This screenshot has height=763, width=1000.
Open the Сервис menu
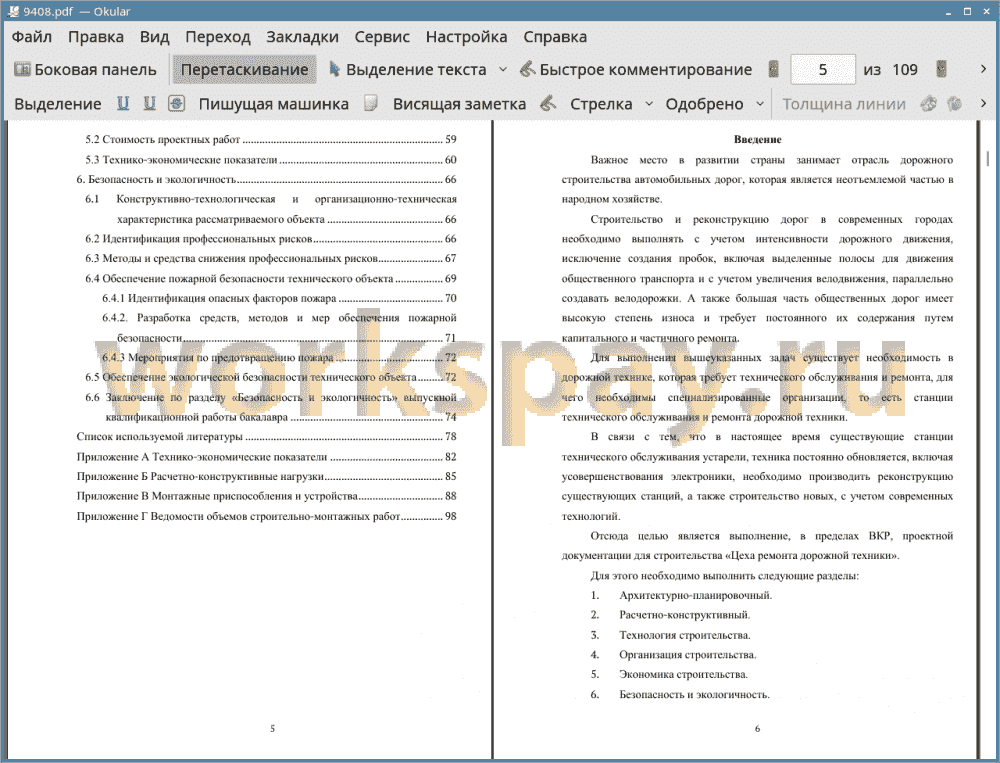382,37
